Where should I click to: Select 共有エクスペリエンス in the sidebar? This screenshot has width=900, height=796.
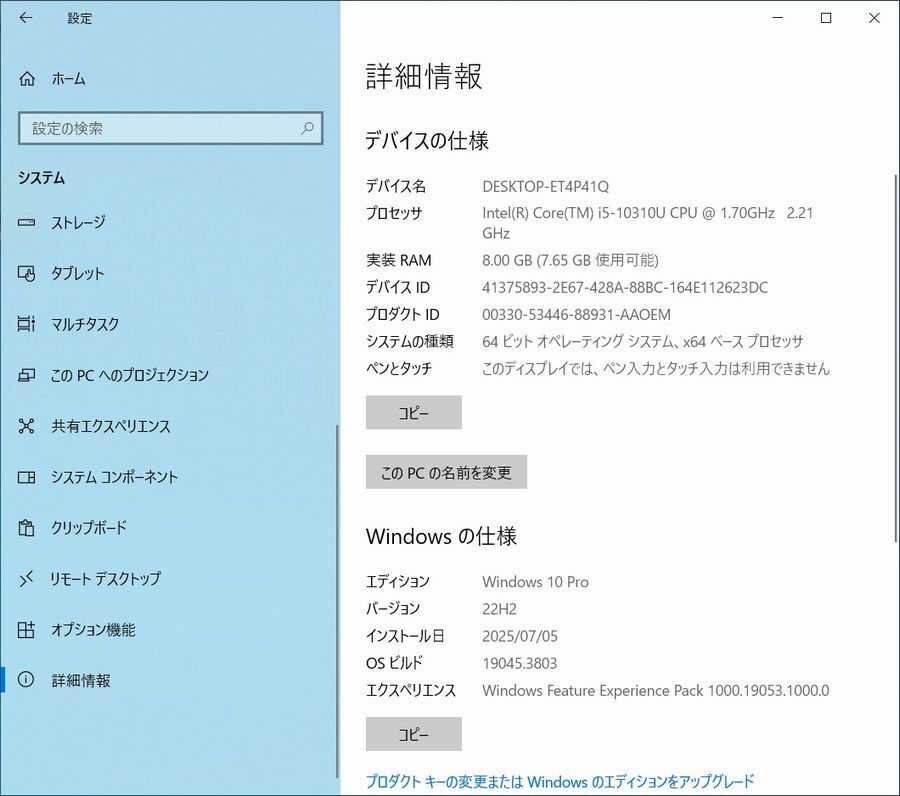pos(169,426)
